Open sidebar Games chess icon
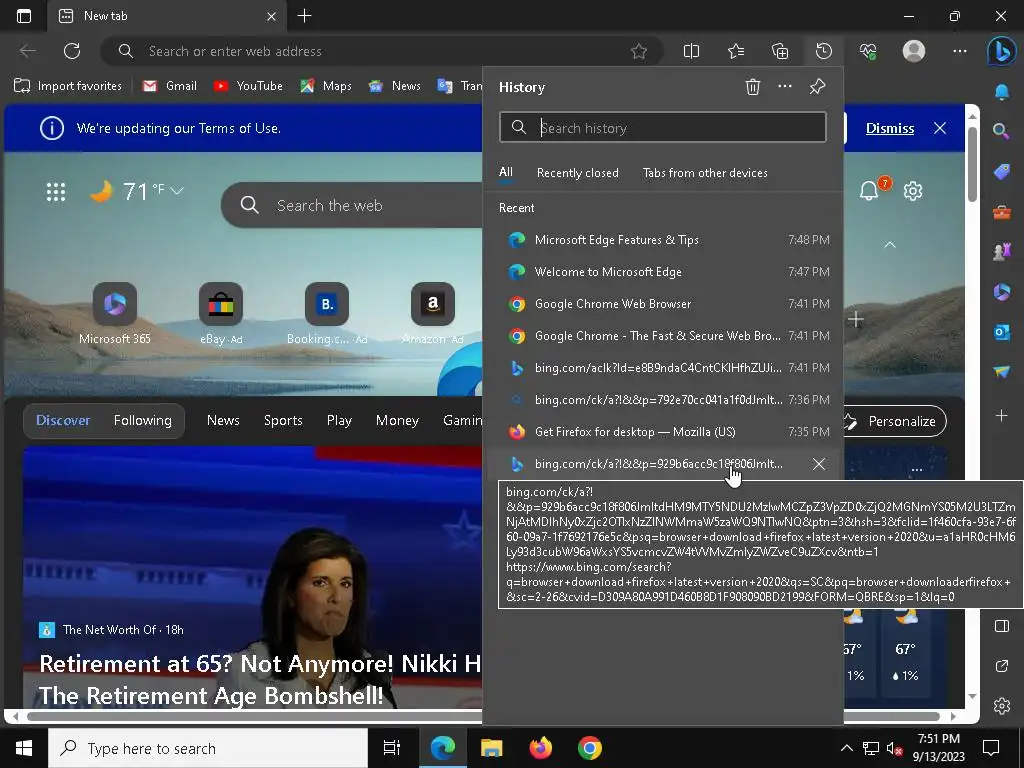The width and height of the screenshot is (1024, 768). (1001, 252)
